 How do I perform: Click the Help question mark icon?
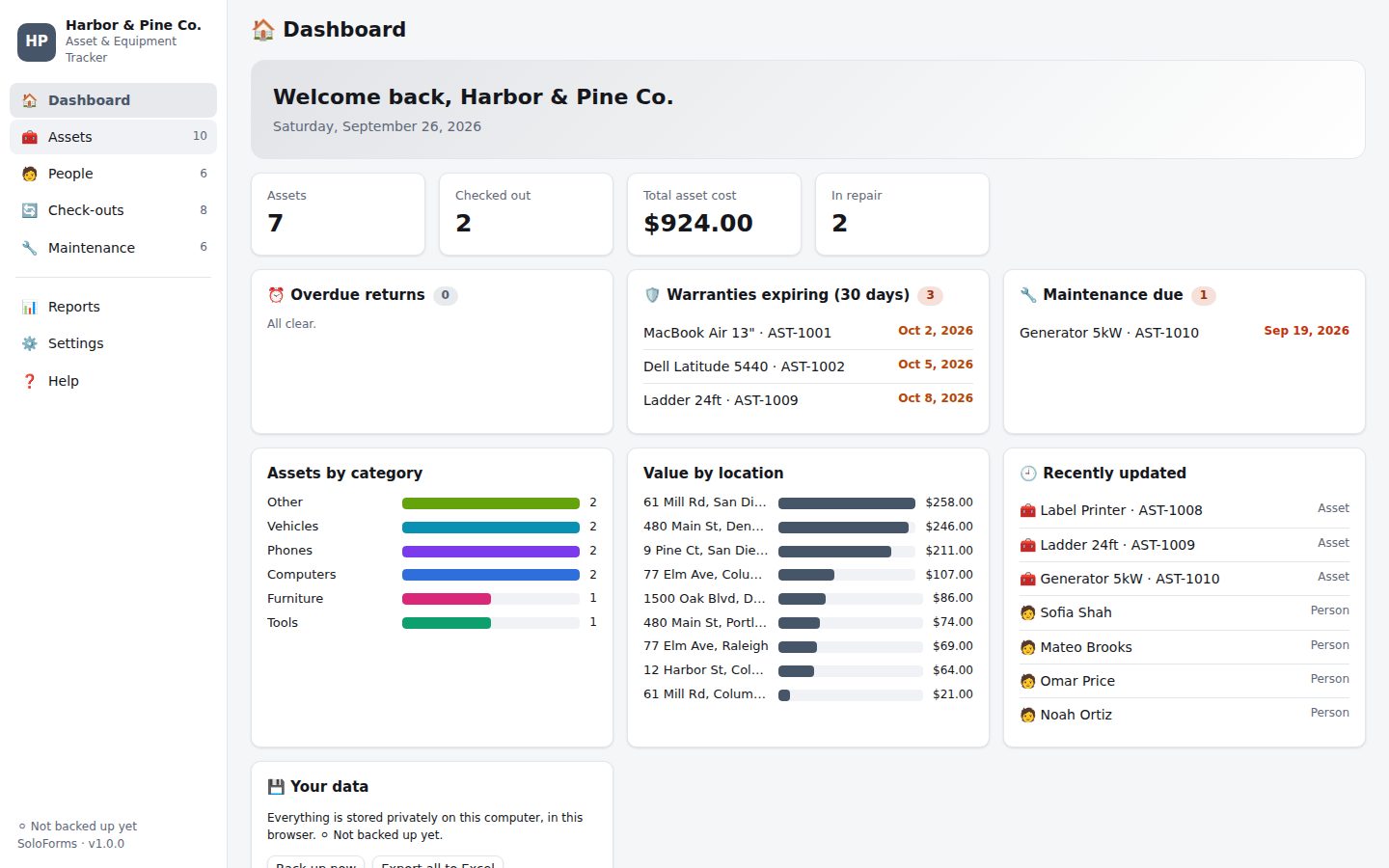[30, 381]
